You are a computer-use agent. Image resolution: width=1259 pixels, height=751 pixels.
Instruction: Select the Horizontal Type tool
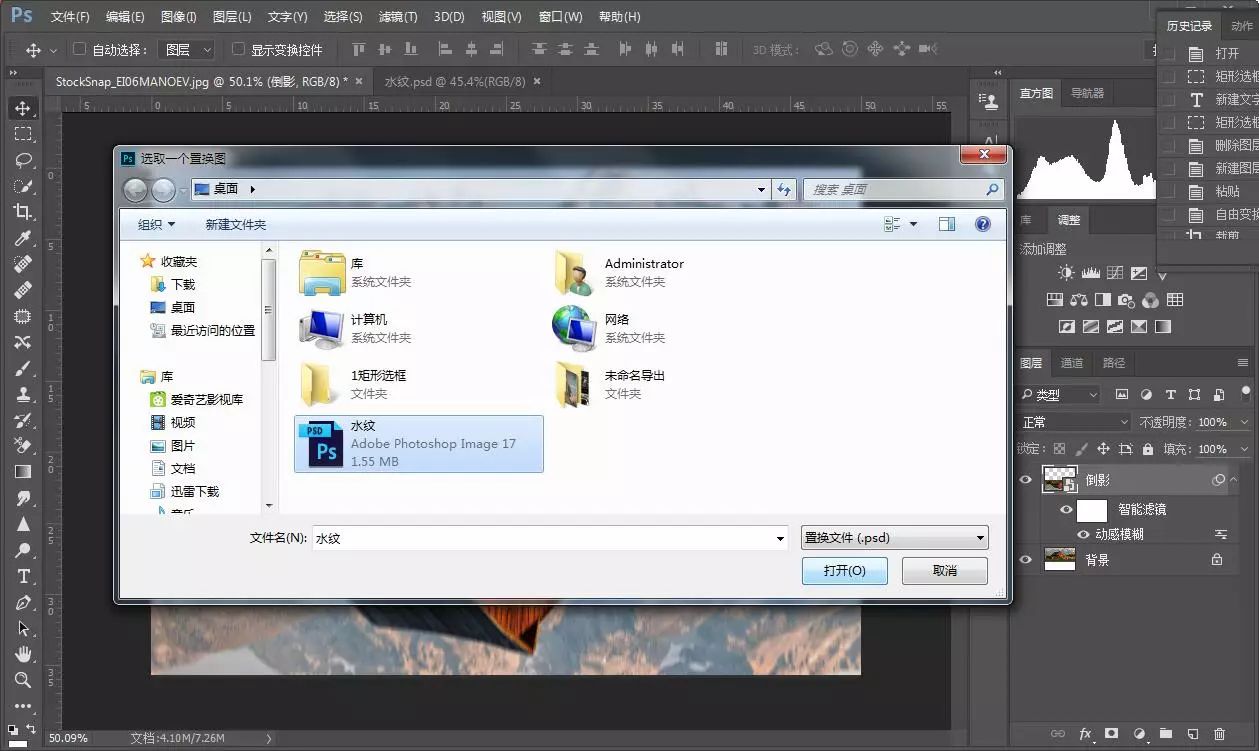click(22, 576)
